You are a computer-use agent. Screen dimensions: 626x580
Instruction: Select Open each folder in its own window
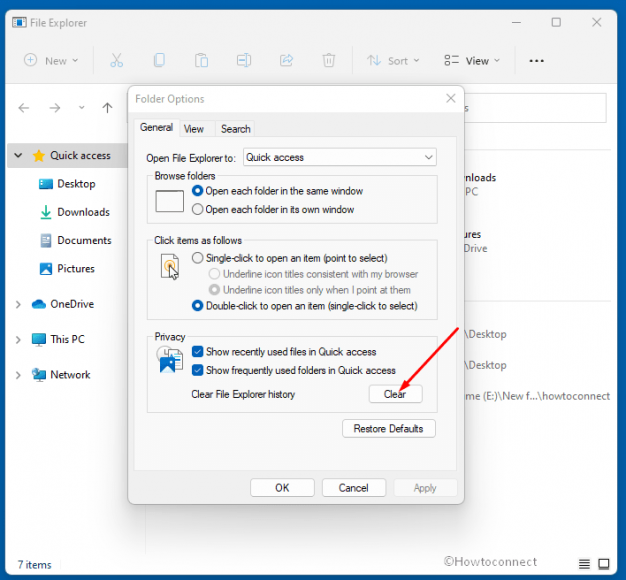[x=273, y=209]
